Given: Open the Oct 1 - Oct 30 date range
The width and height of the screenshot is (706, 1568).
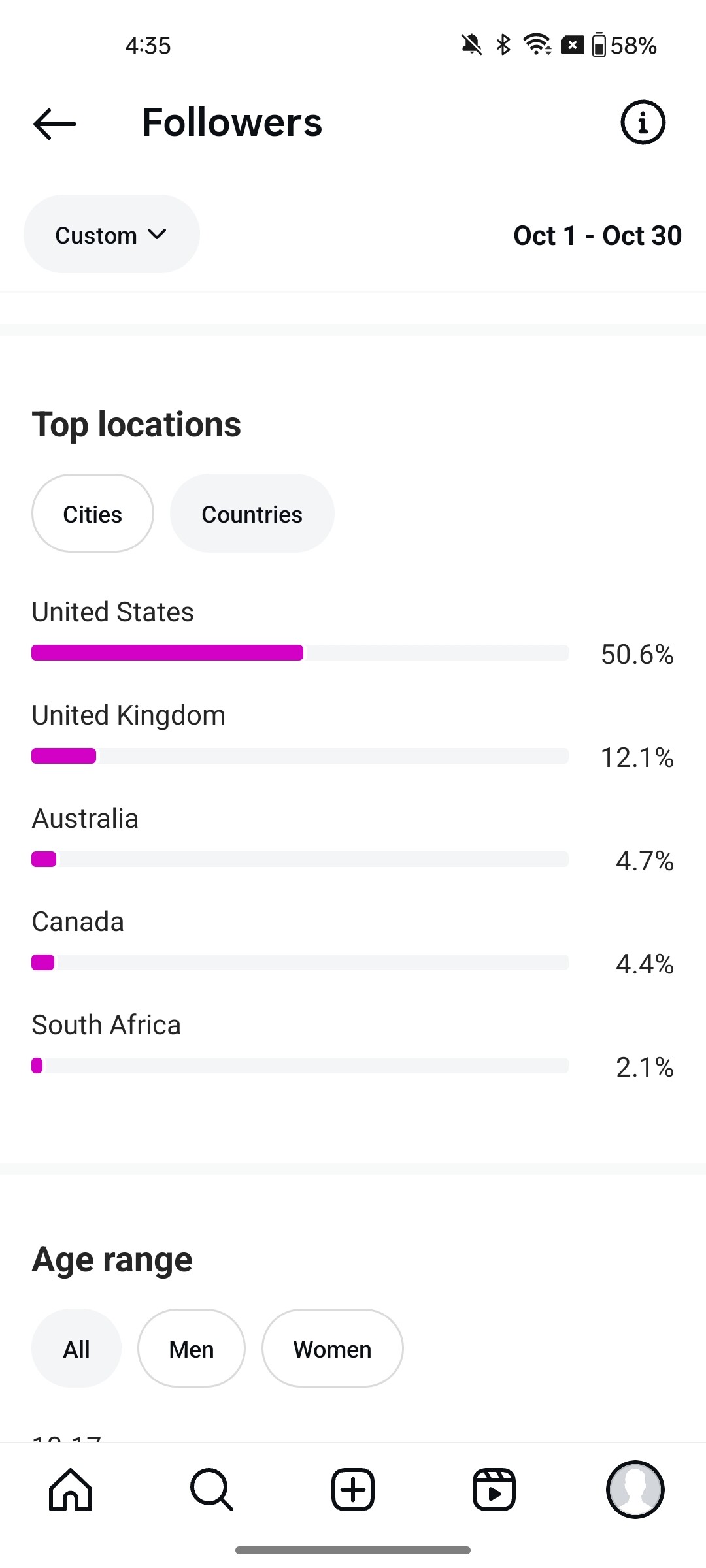Looking at the screenshot, I should click(x=597, y=235).
